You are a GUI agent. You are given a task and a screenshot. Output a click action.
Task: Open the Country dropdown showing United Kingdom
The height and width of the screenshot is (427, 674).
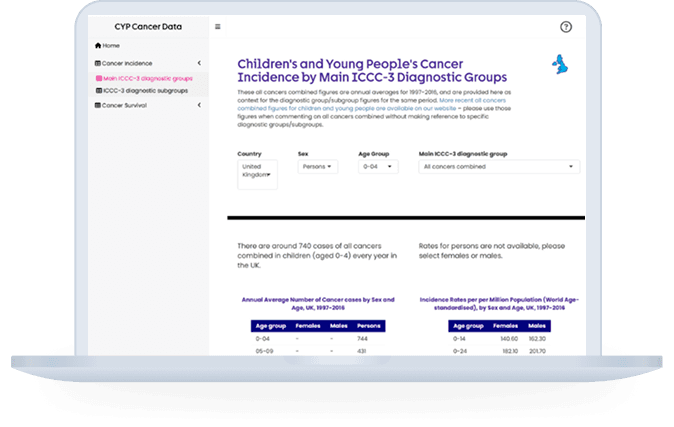pos(257,174)
